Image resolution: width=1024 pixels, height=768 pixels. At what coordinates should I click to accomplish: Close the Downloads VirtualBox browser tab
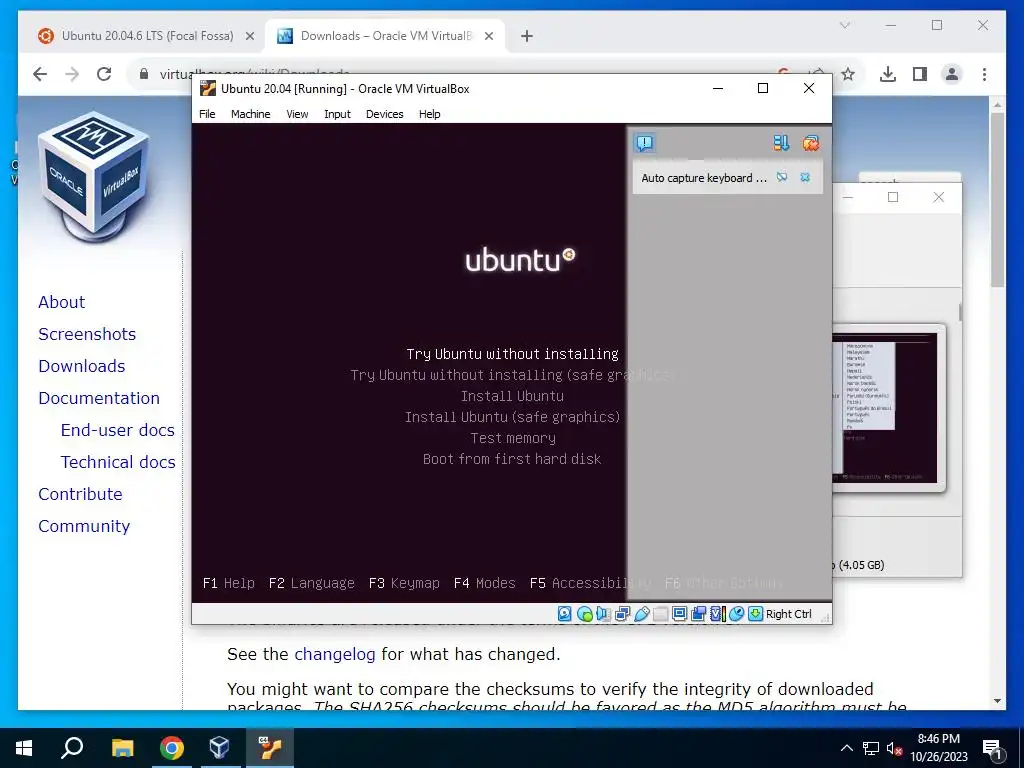pyautogui.click(x=488, y=36)
